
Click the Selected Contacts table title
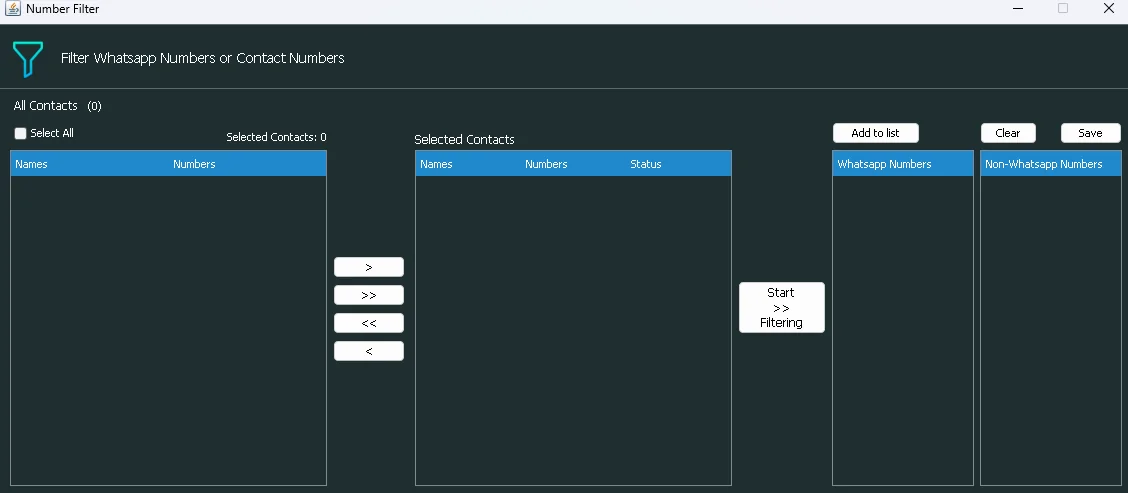tap(464, 140)
